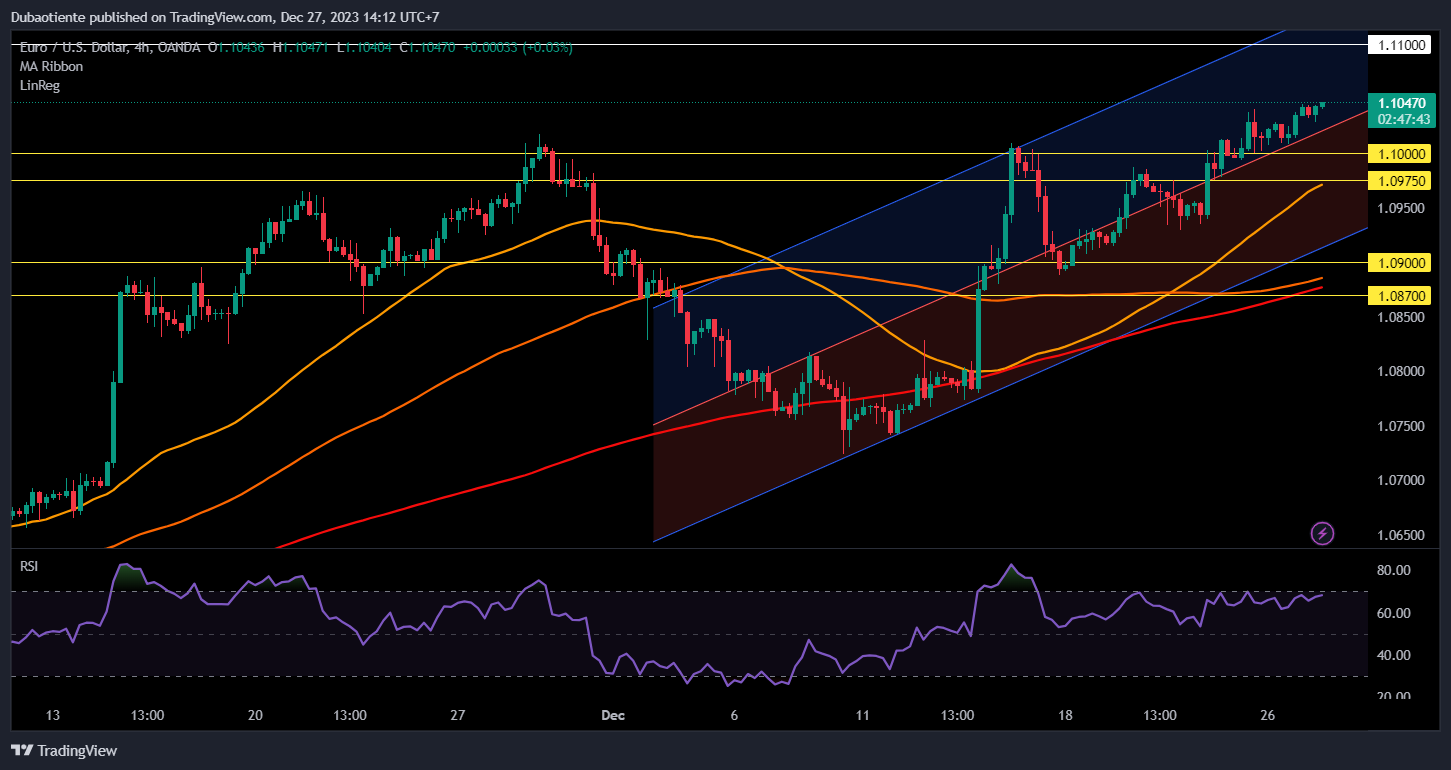
Task: Click the published-on TradingView.com header text
Action: (225, 17)
